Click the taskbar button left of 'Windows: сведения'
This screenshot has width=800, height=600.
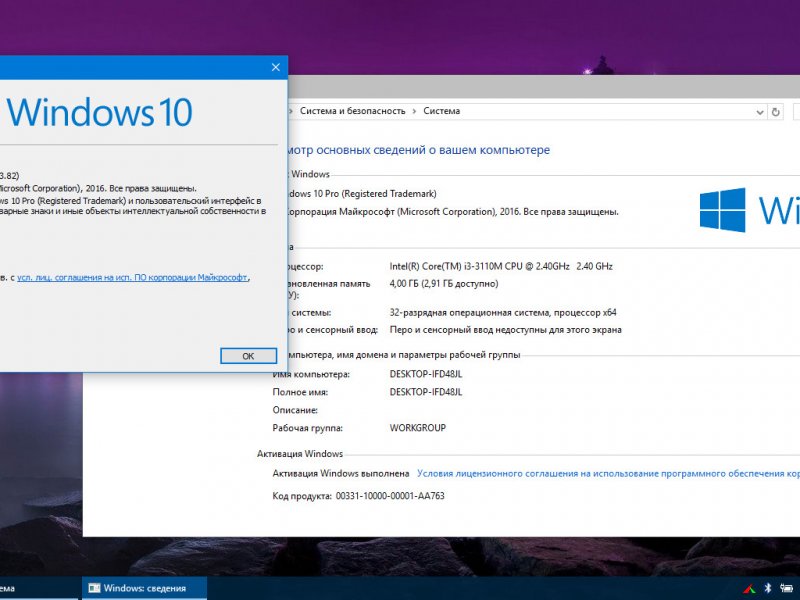coord(39,588)
